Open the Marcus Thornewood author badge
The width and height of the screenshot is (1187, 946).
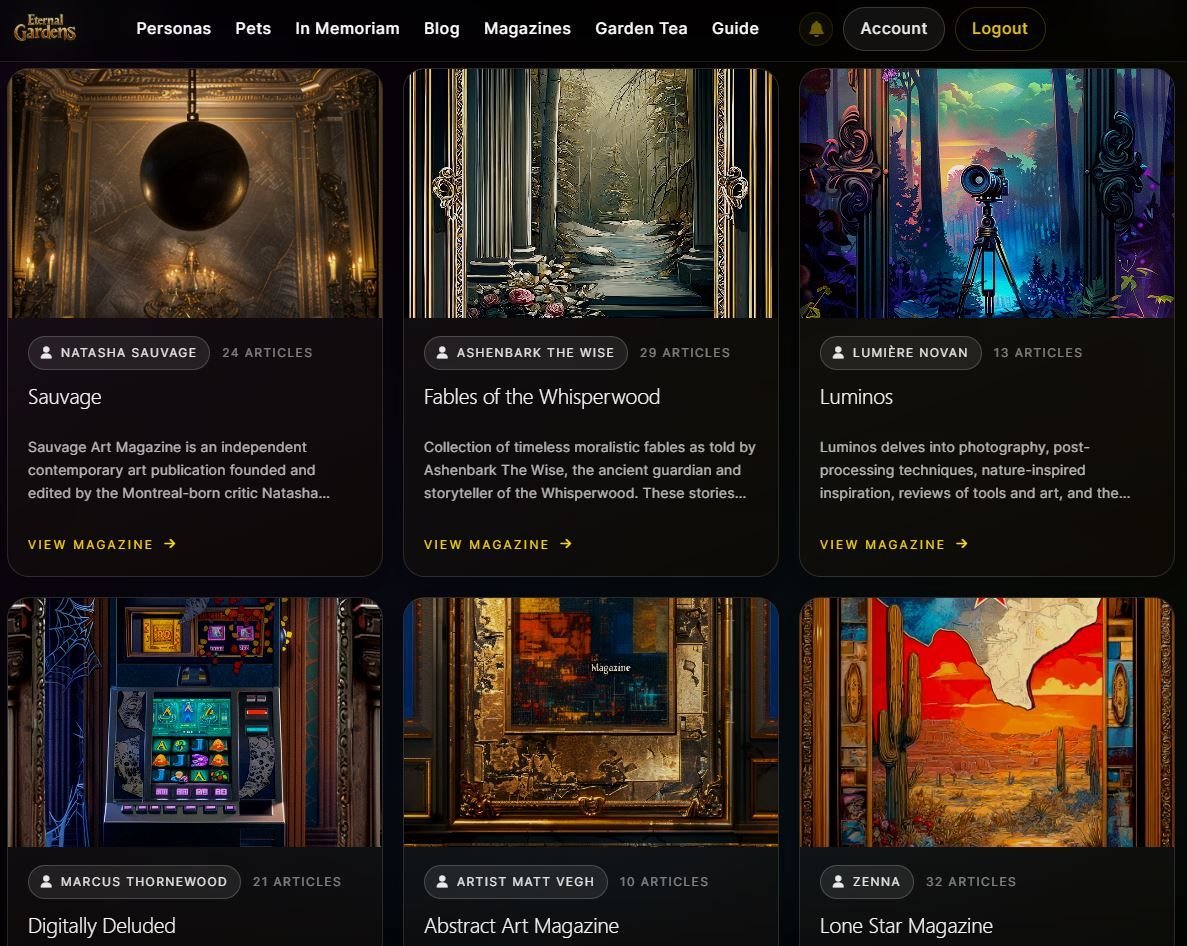pyautogui.click(x=134, y=882)
